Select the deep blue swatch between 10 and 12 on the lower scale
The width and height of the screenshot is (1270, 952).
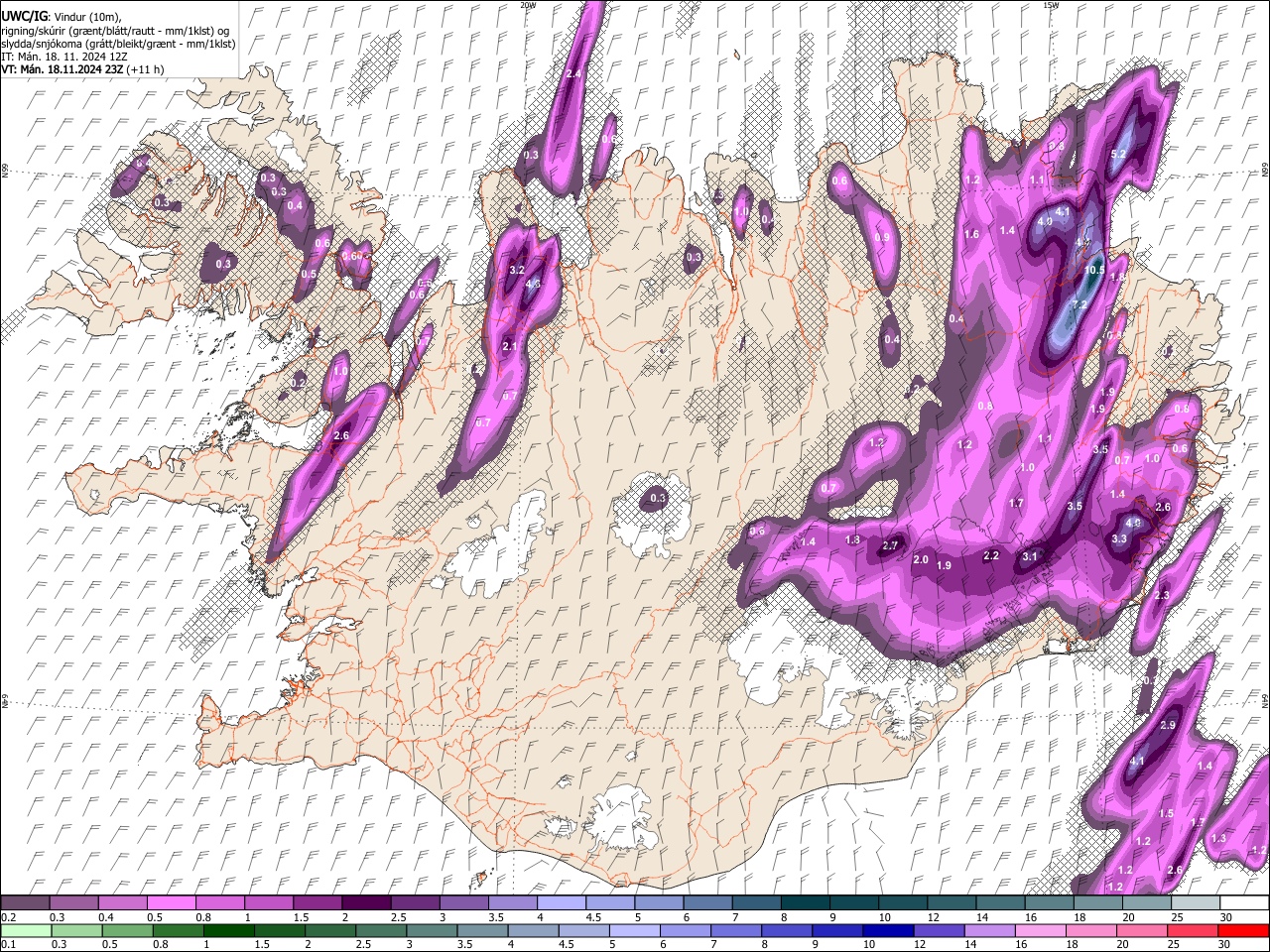coord(890,930)
